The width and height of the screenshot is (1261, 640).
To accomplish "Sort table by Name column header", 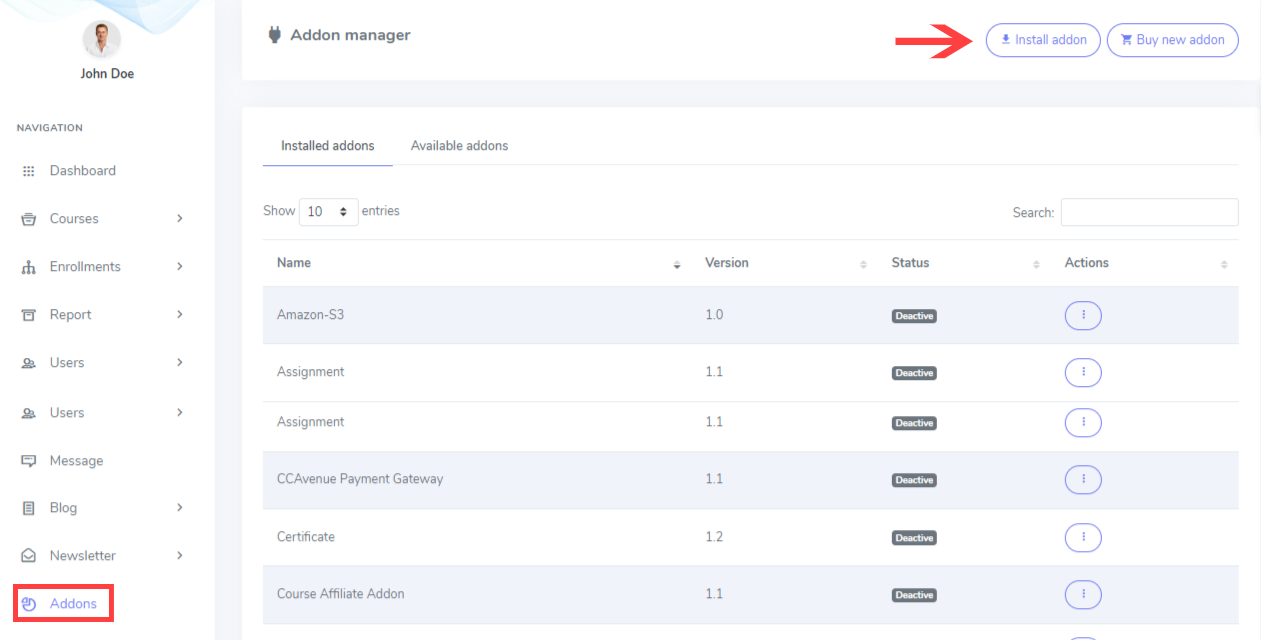I will [x=294, y=263].
